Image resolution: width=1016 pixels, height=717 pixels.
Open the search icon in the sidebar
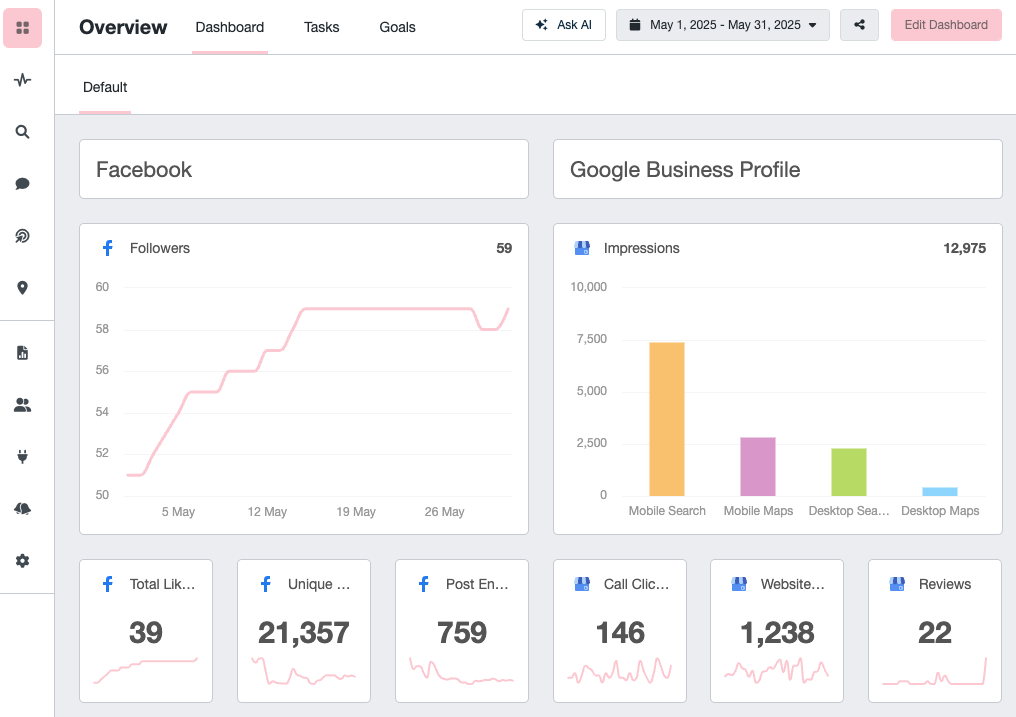click(22, 131)
